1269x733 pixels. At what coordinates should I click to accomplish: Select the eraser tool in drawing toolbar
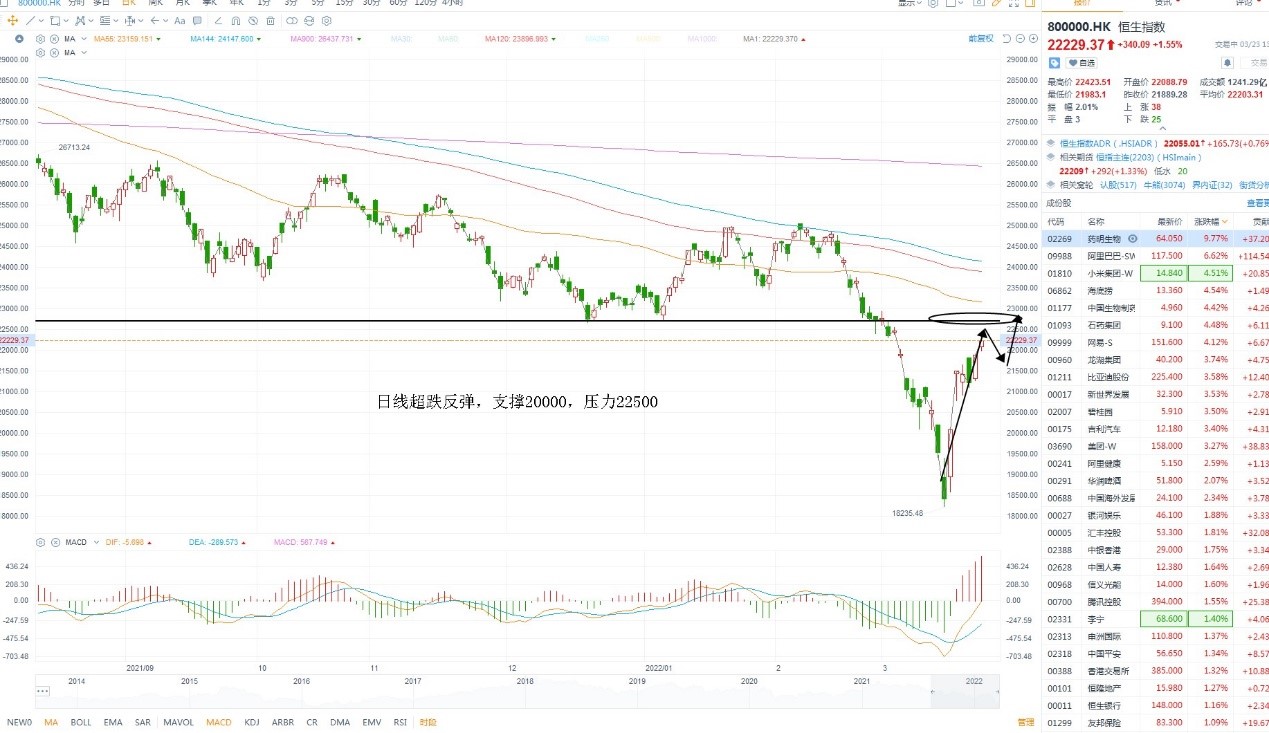click(x=218, y=21)
